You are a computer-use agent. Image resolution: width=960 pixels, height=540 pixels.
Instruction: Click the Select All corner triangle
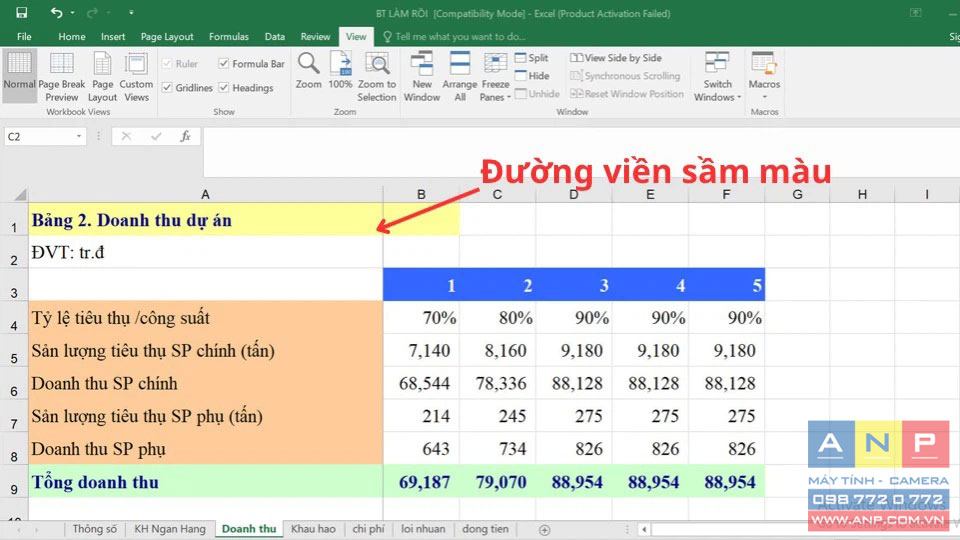20,195
